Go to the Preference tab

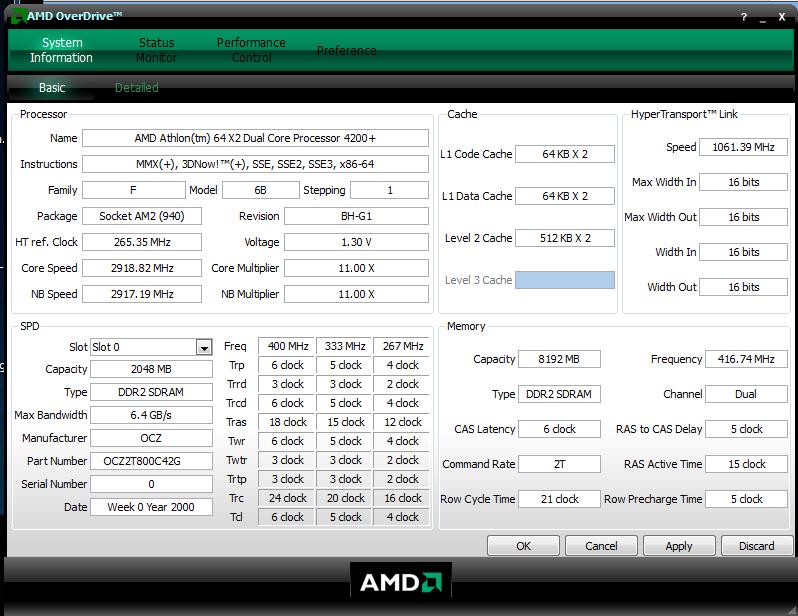coord(346,50)
